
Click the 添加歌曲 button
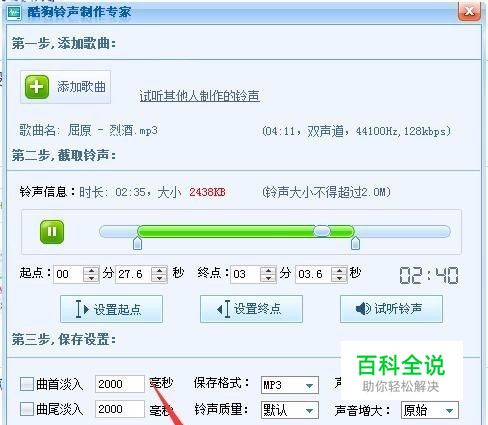click(65, 87)
